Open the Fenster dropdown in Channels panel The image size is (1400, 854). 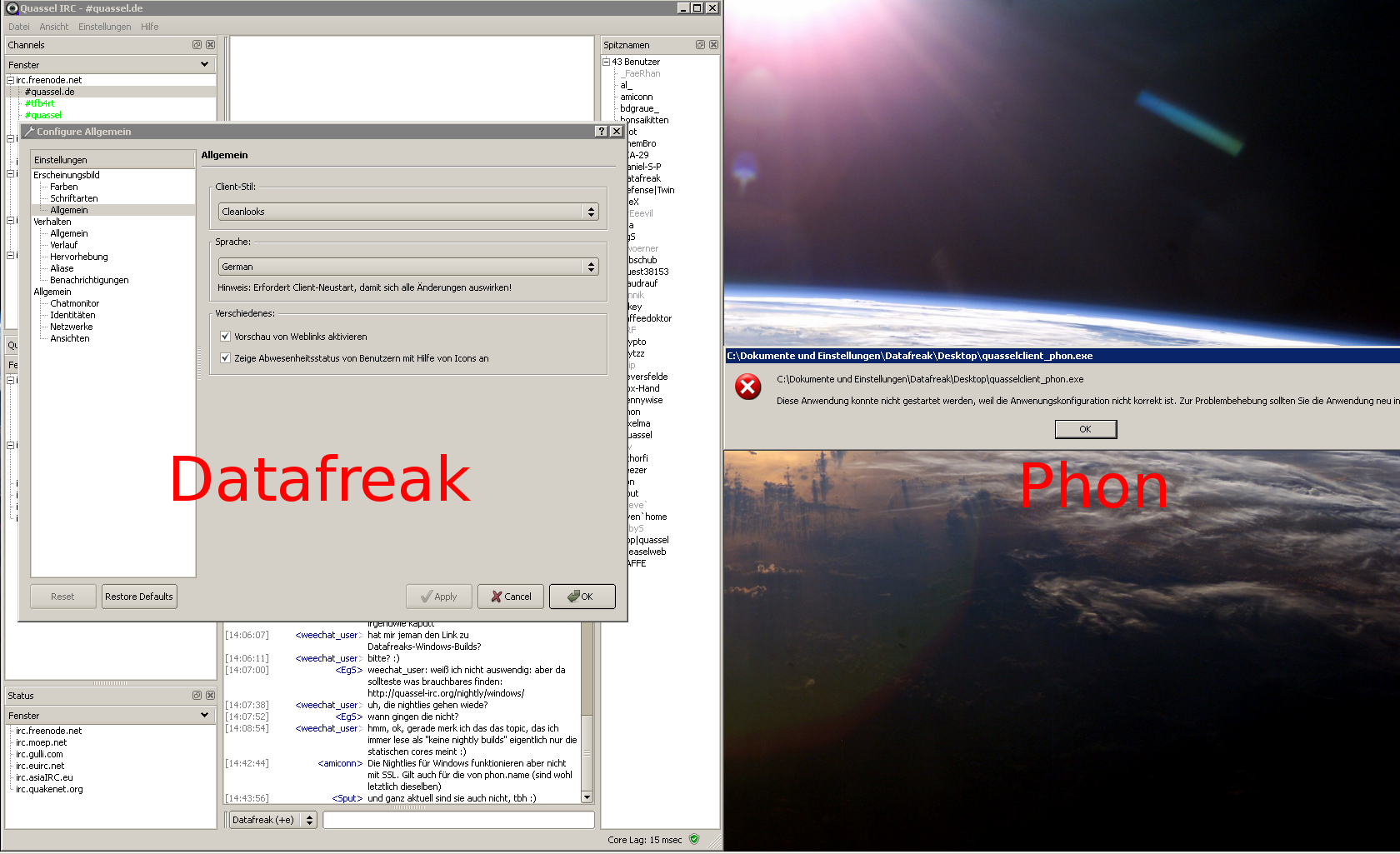pos(111,64)
